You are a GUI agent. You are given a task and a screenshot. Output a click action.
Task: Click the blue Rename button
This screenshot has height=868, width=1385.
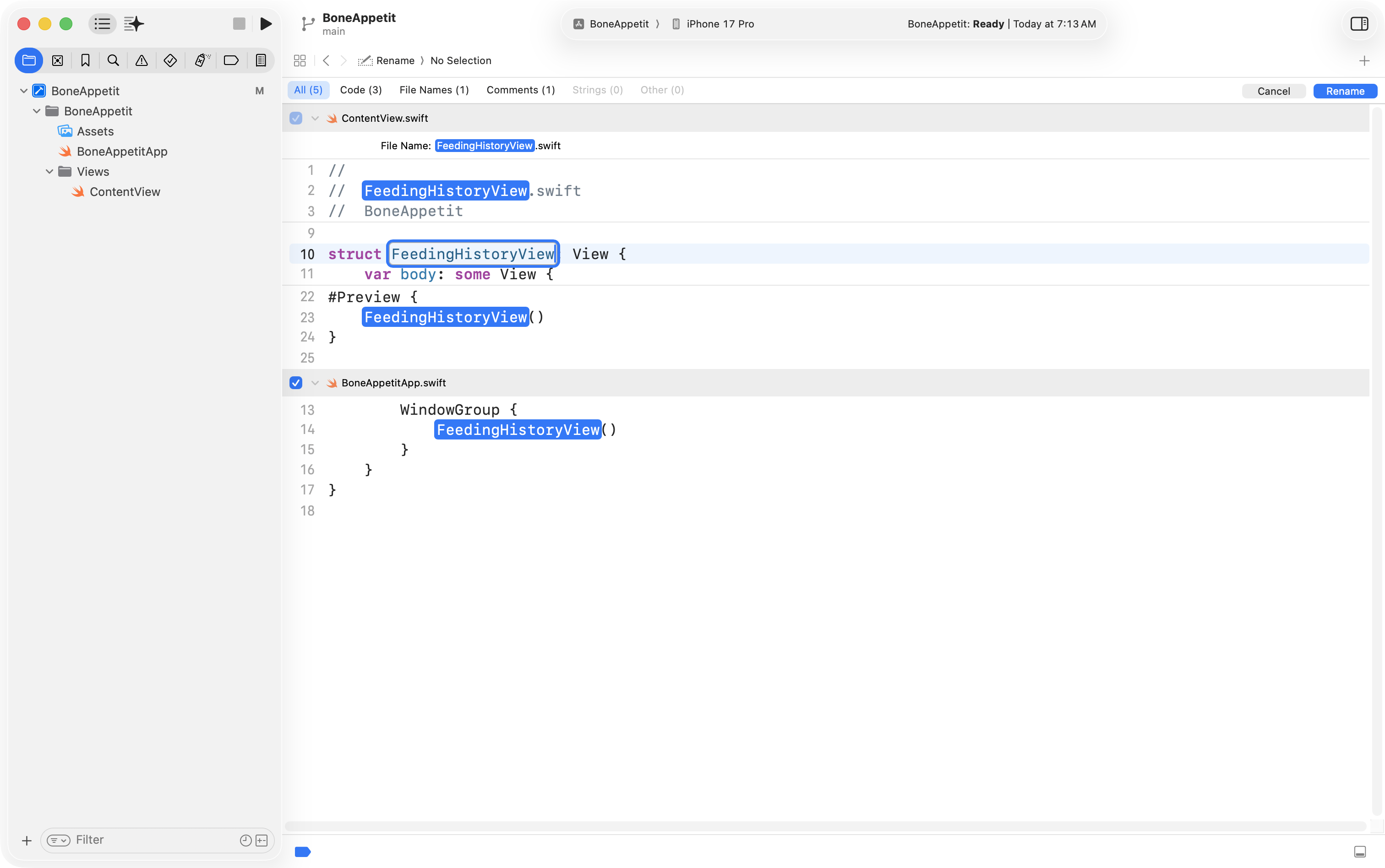[x=1345, y=91]
